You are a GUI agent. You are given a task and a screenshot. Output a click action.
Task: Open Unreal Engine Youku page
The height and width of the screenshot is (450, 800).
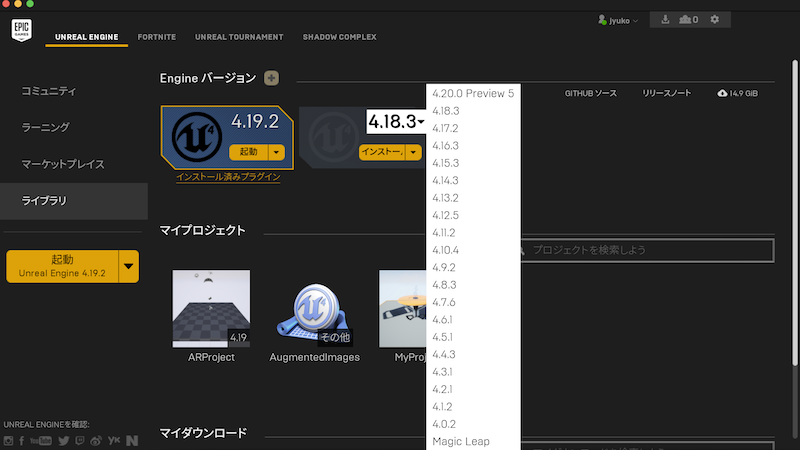[114, 440]
